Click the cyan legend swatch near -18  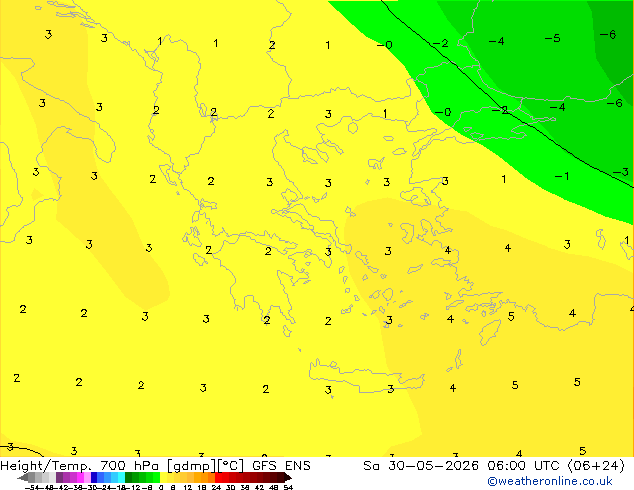[121, 477]
